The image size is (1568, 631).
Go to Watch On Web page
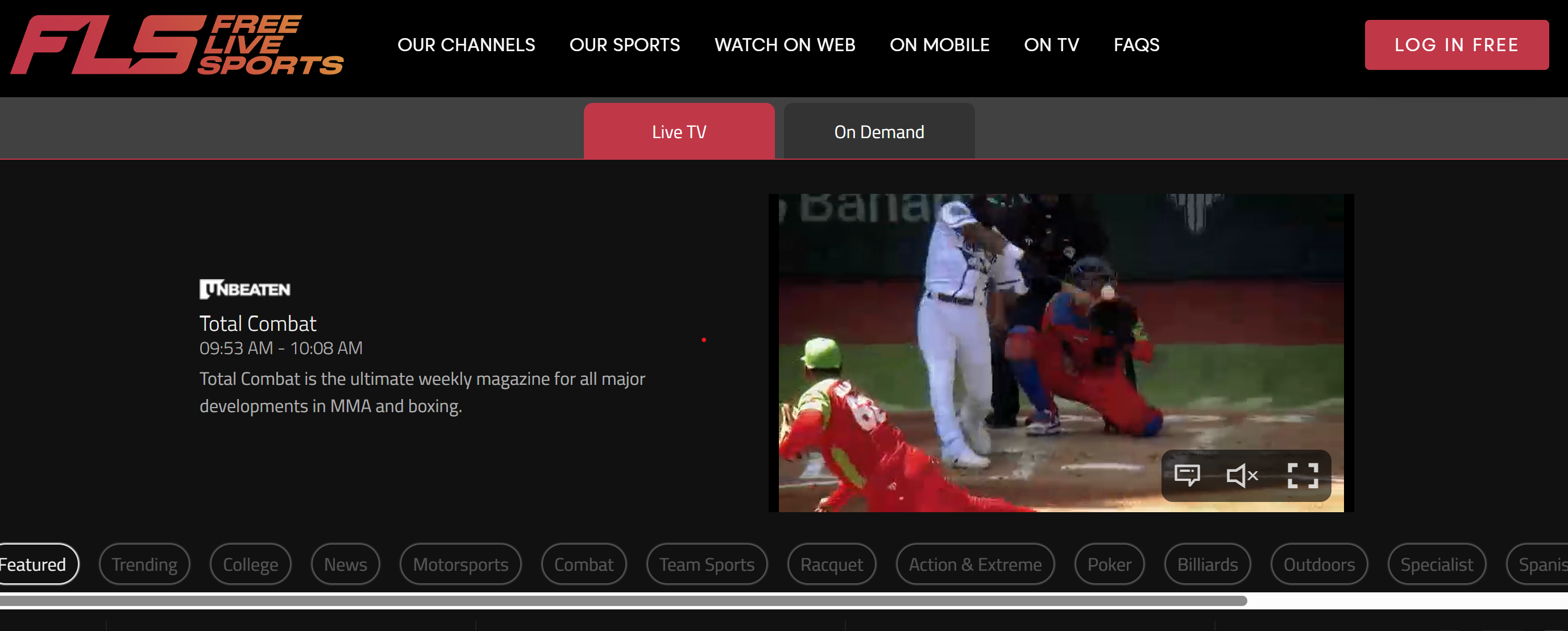(784, 45)
